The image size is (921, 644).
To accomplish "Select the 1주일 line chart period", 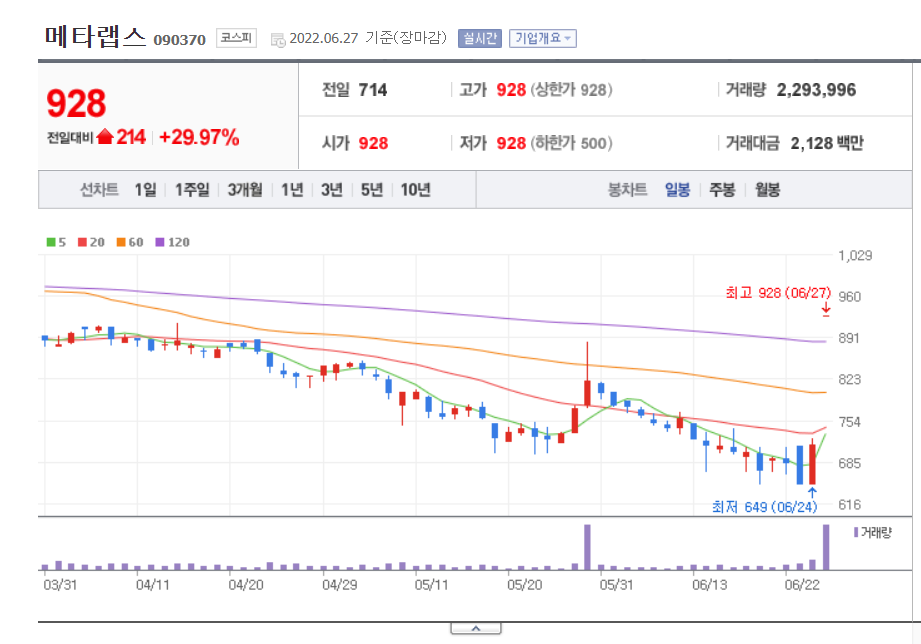I will [192, 190].
